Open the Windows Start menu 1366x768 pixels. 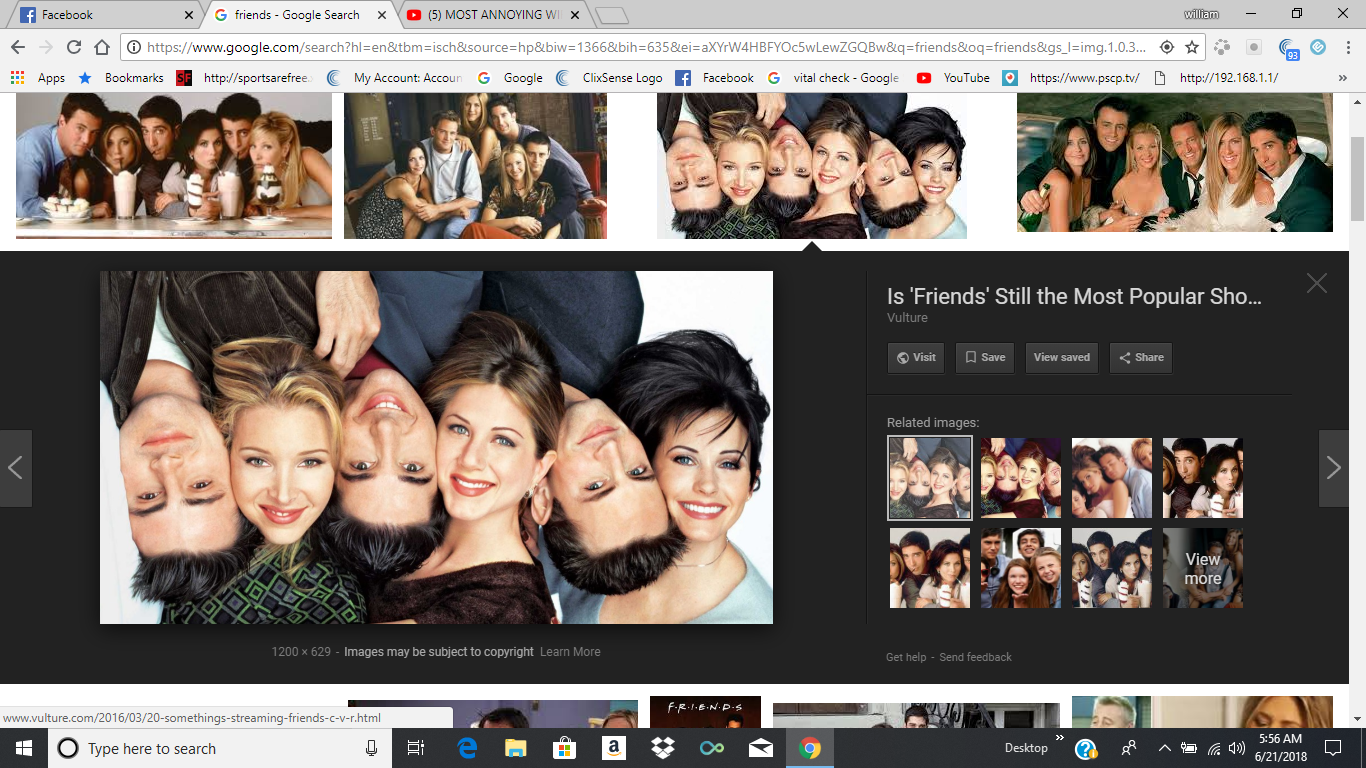point(24,748)
